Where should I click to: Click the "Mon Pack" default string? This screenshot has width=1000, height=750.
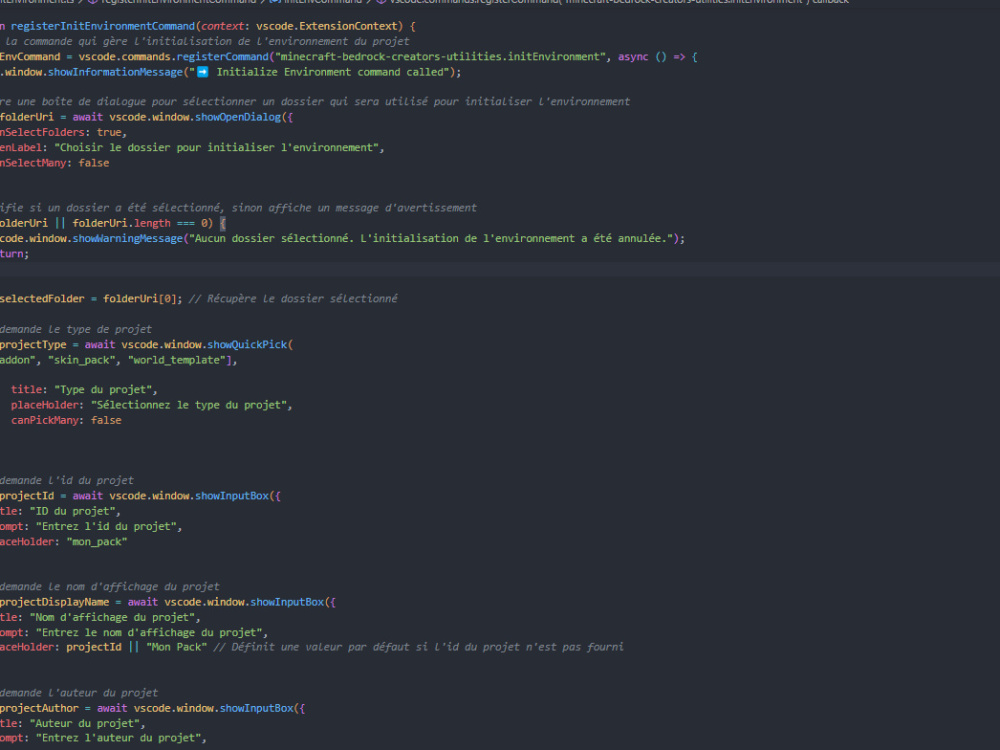pyautogui.click(x=177, y=647)
